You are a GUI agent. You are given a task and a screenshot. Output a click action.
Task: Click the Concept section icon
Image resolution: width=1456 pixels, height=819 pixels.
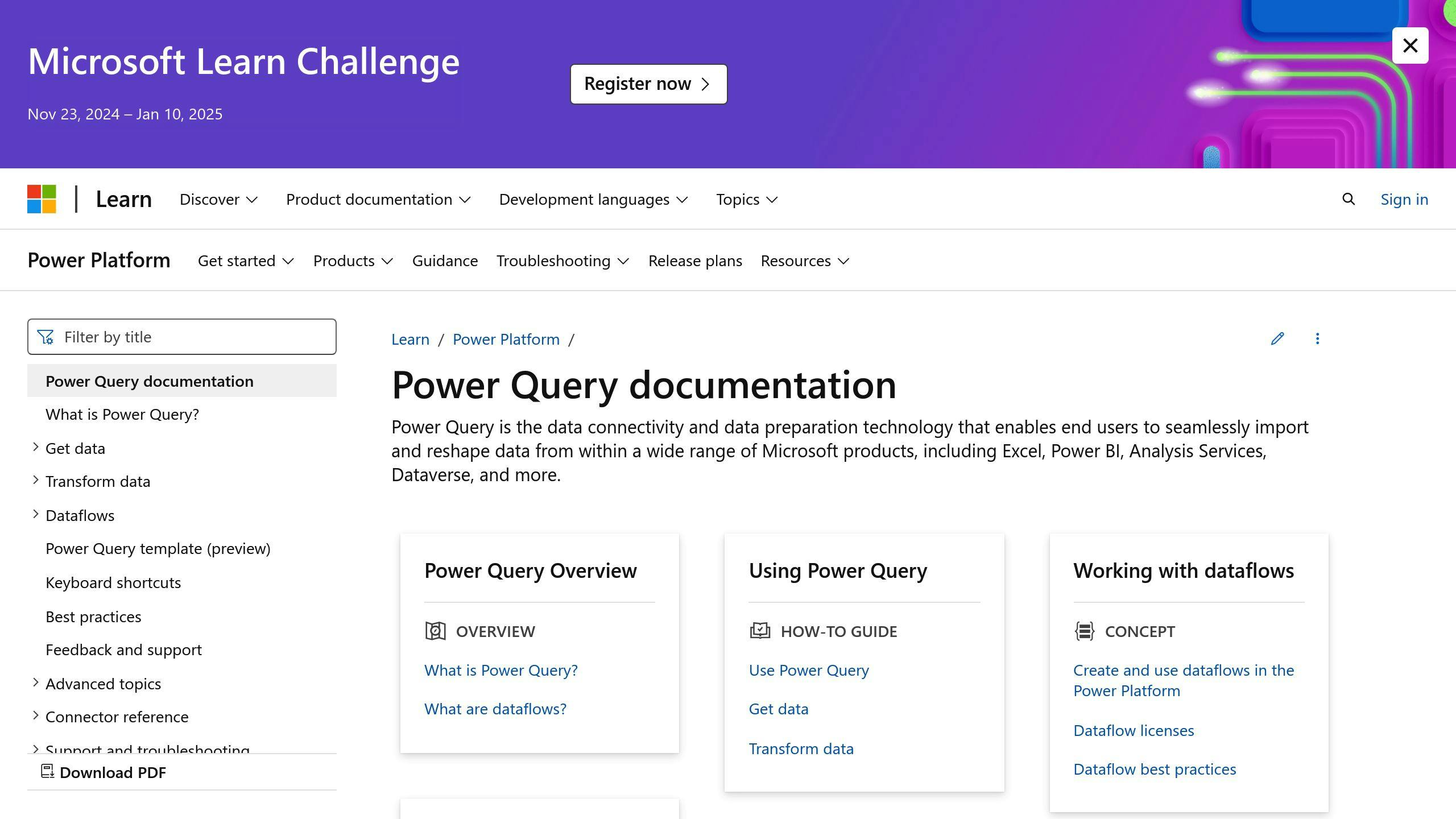click(x=1085, y=631)
